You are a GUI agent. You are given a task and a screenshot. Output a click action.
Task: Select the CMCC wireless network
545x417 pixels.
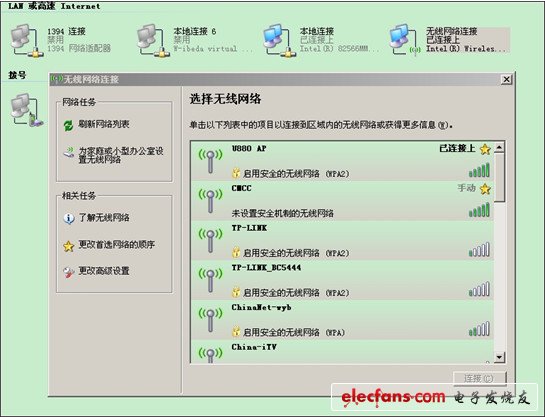tap(342, 201)
